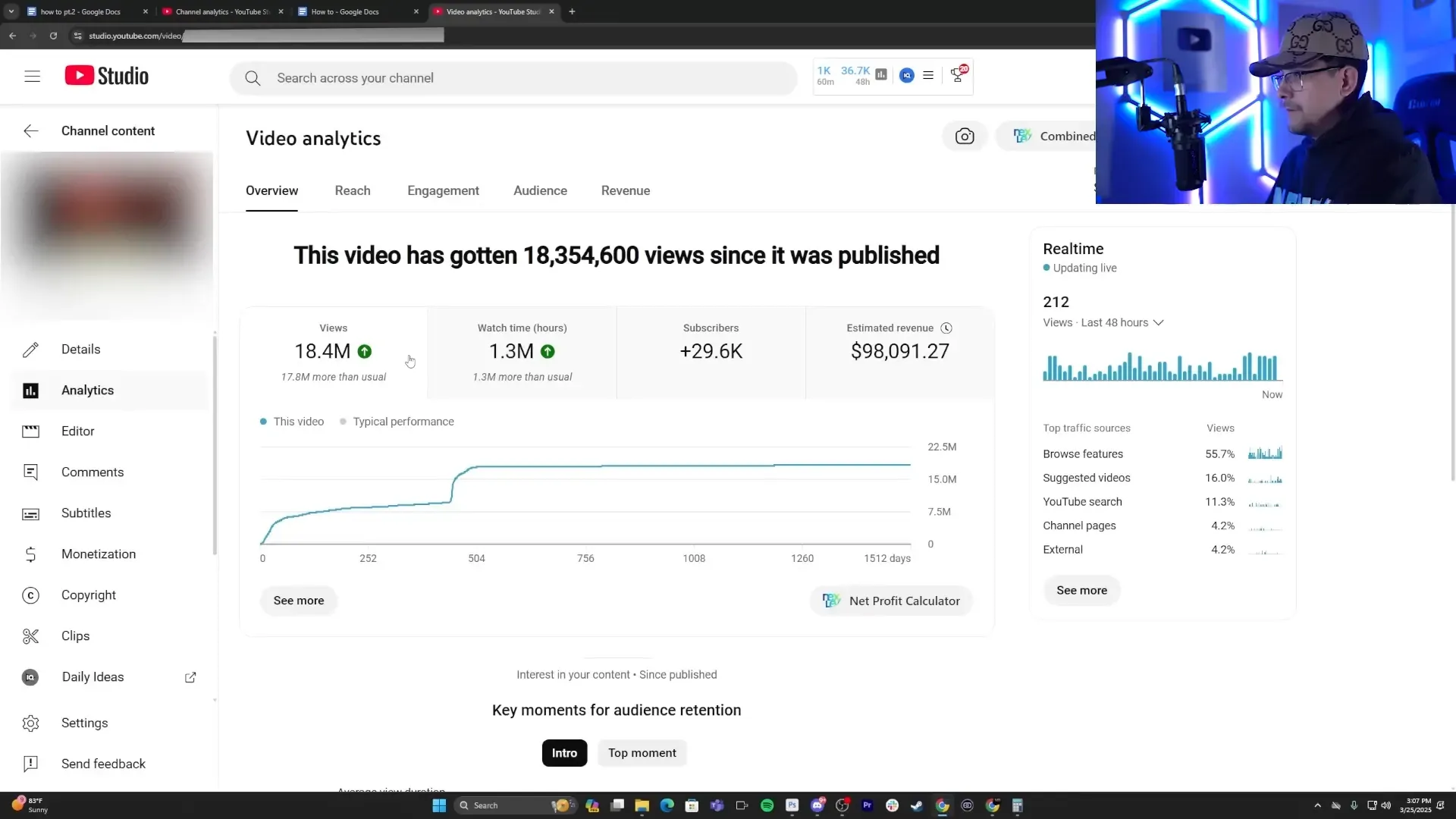Click the Settings gear icon
Screen dimensions: 1456x819
pyautogui.click(x=30, y=723)
